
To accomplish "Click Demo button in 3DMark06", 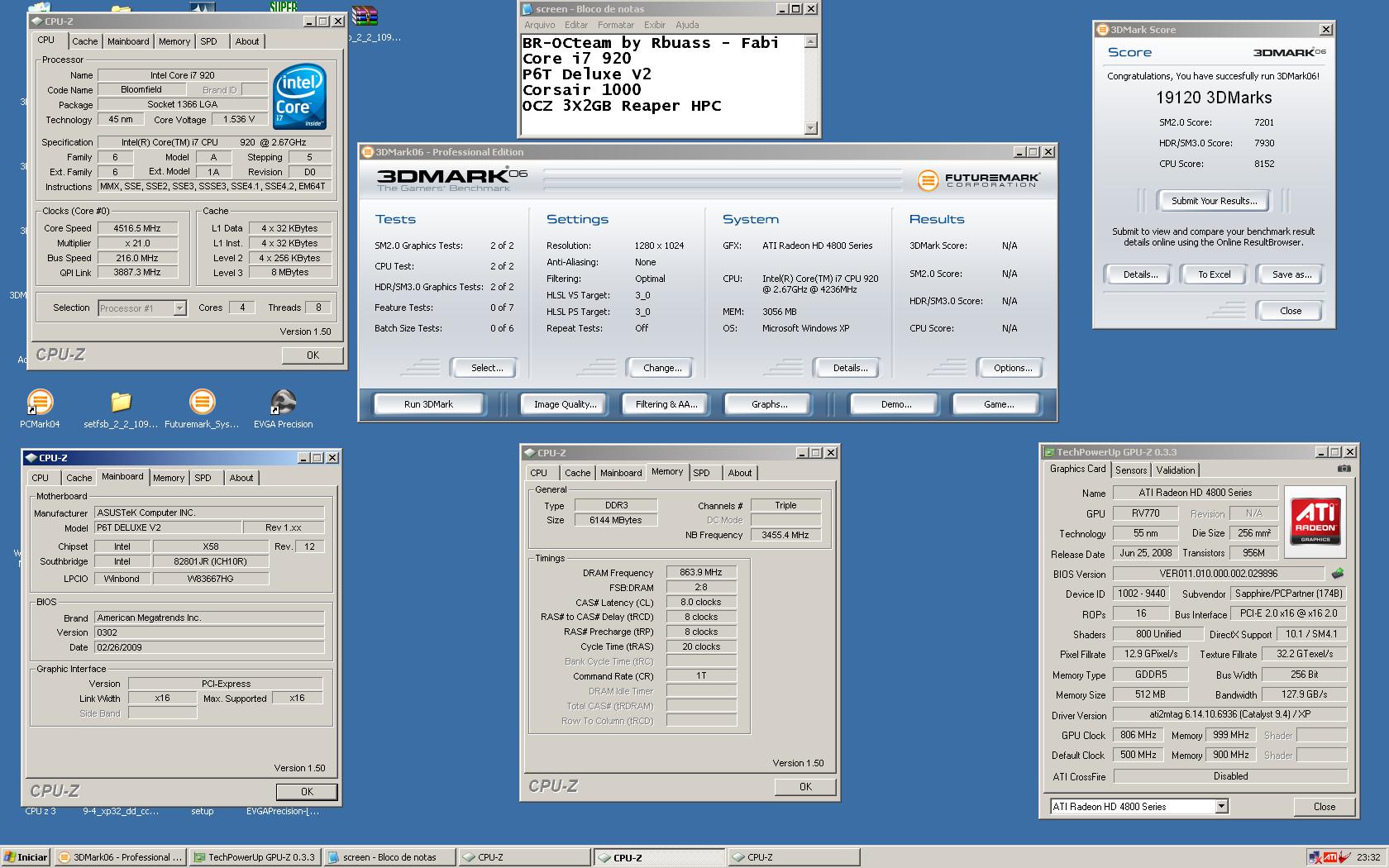I will [895, 404].
